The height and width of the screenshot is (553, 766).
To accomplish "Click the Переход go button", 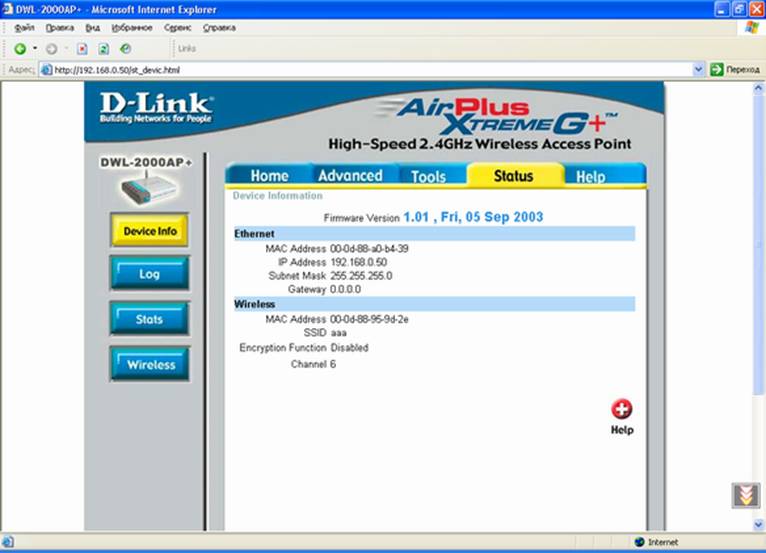I will point(735,69).
